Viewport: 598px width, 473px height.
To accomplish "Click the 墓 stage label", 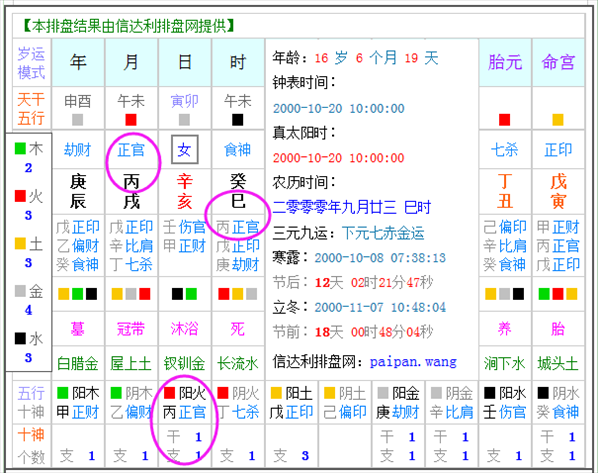I will tap(78, 329).
